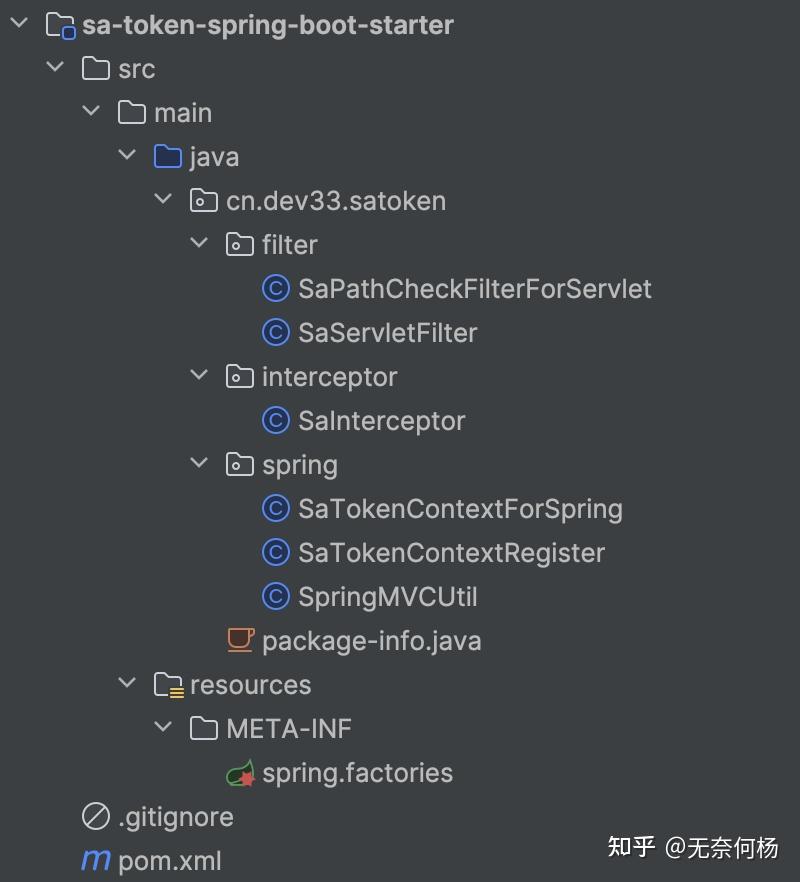Open SpringMVCUtil in the project tree
800x882 pixels.
click(387, 597)
